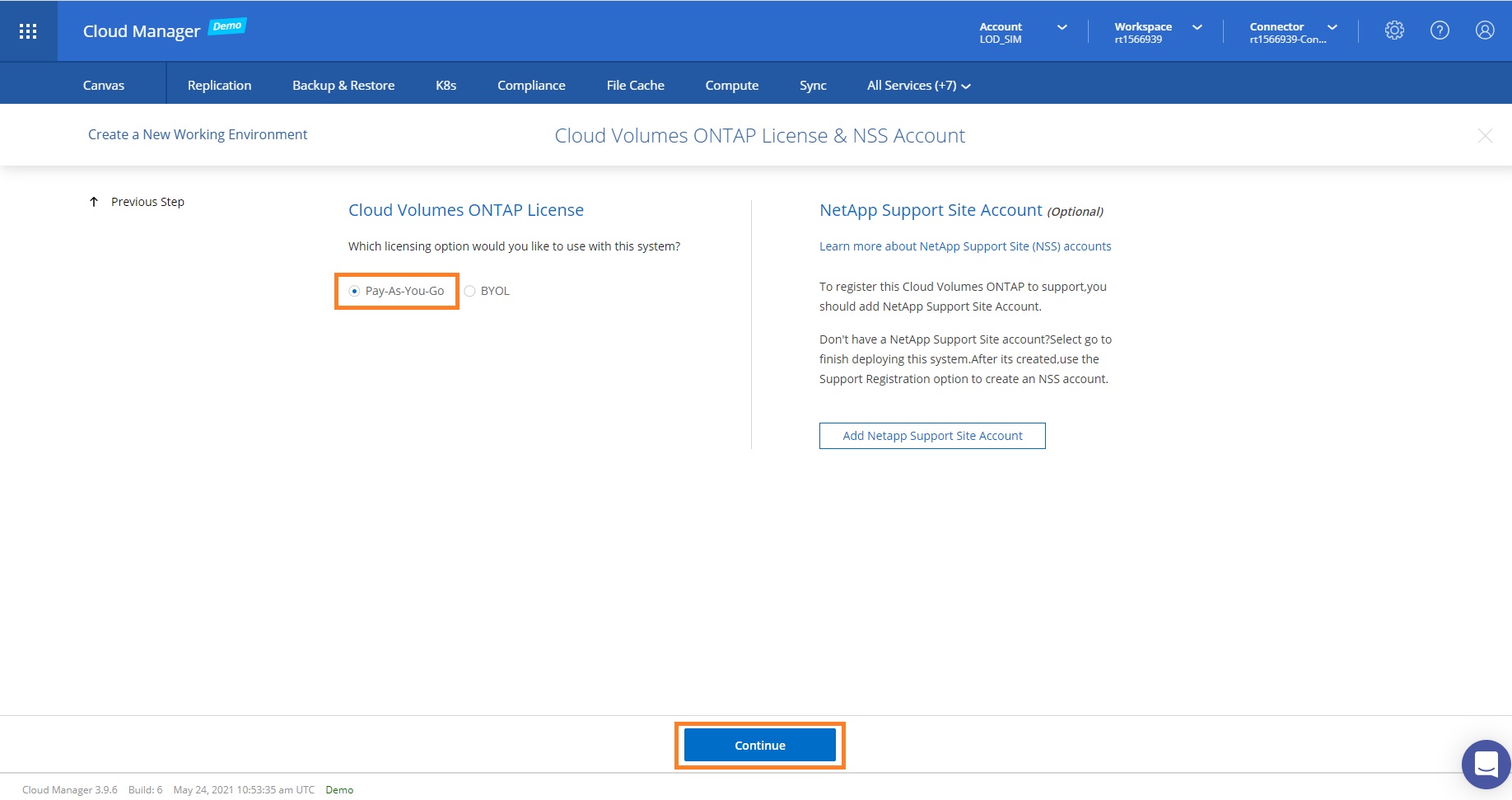The image size is (1512, 800).
Task: Close the wizard with the X icon
Action: tap(1485, 136)
